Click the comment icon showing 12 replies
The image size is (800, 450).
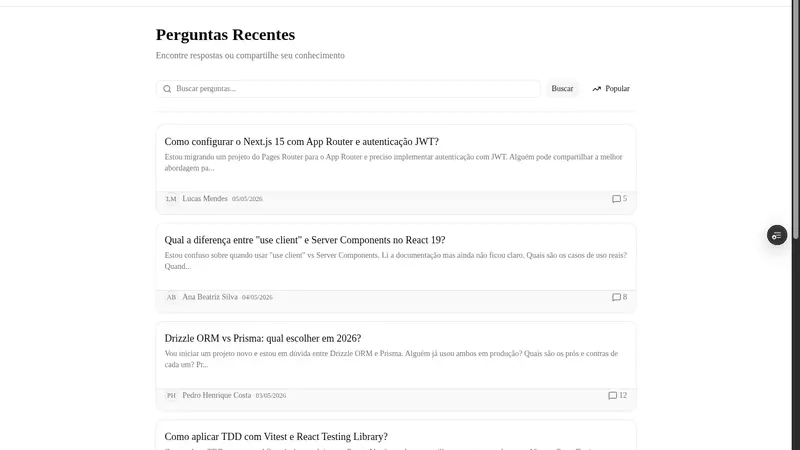pyautogui.click(x=612, y=395)
